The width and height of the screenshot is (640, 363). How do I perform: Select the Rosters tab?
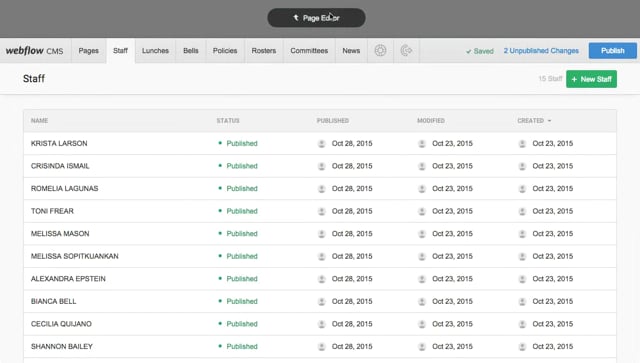click(x=264, y=51)
